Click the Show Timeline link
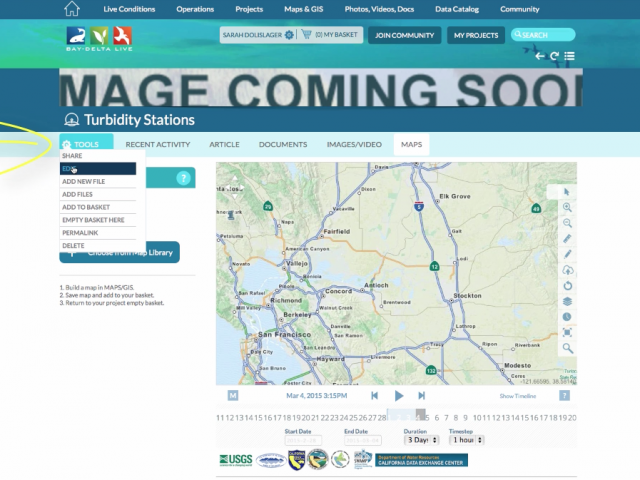This screenshot has height=480, width=640. pos(518,396)
